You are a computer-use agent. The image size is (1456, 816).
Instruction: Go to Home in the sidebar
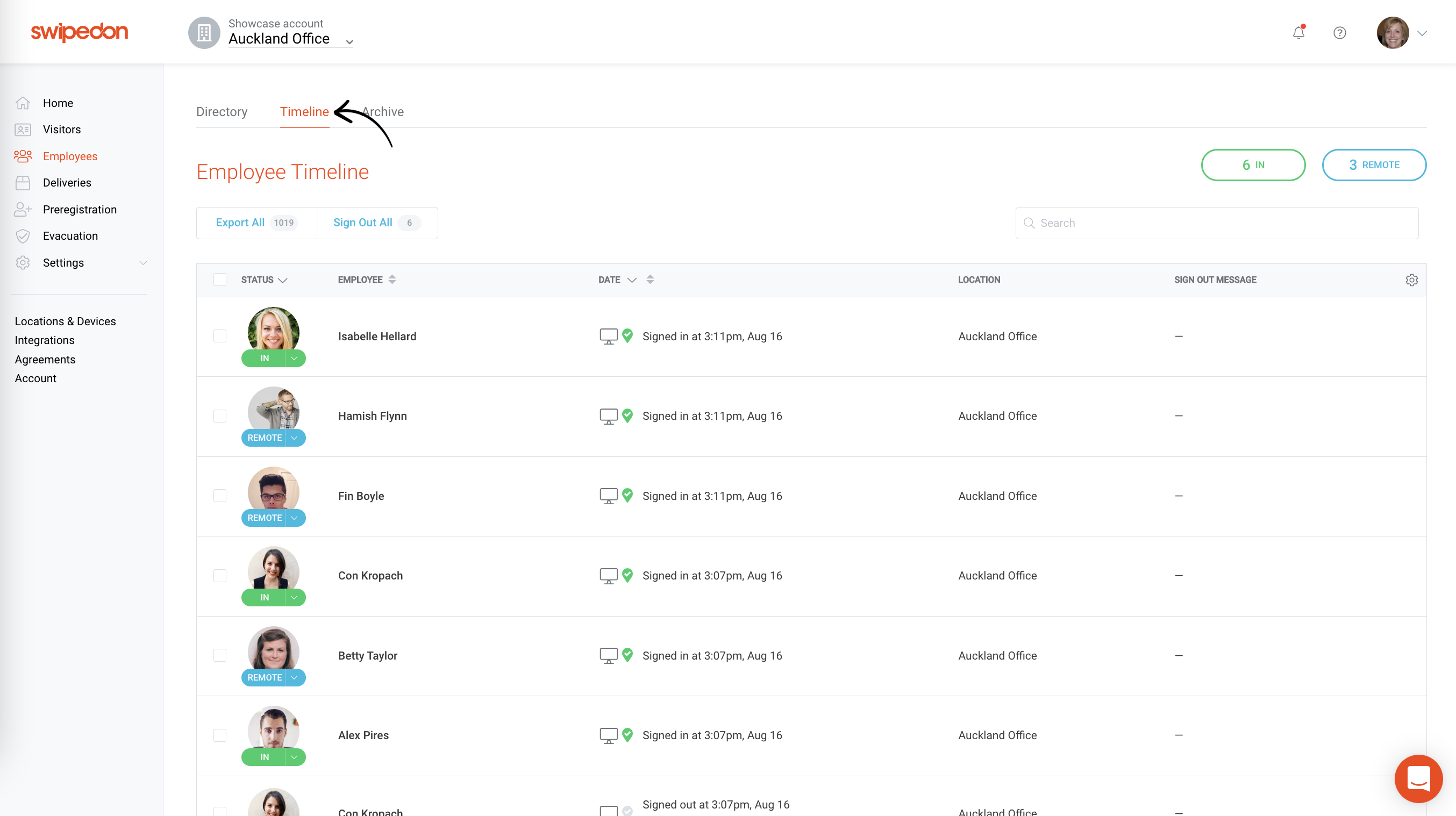[58, 103]
